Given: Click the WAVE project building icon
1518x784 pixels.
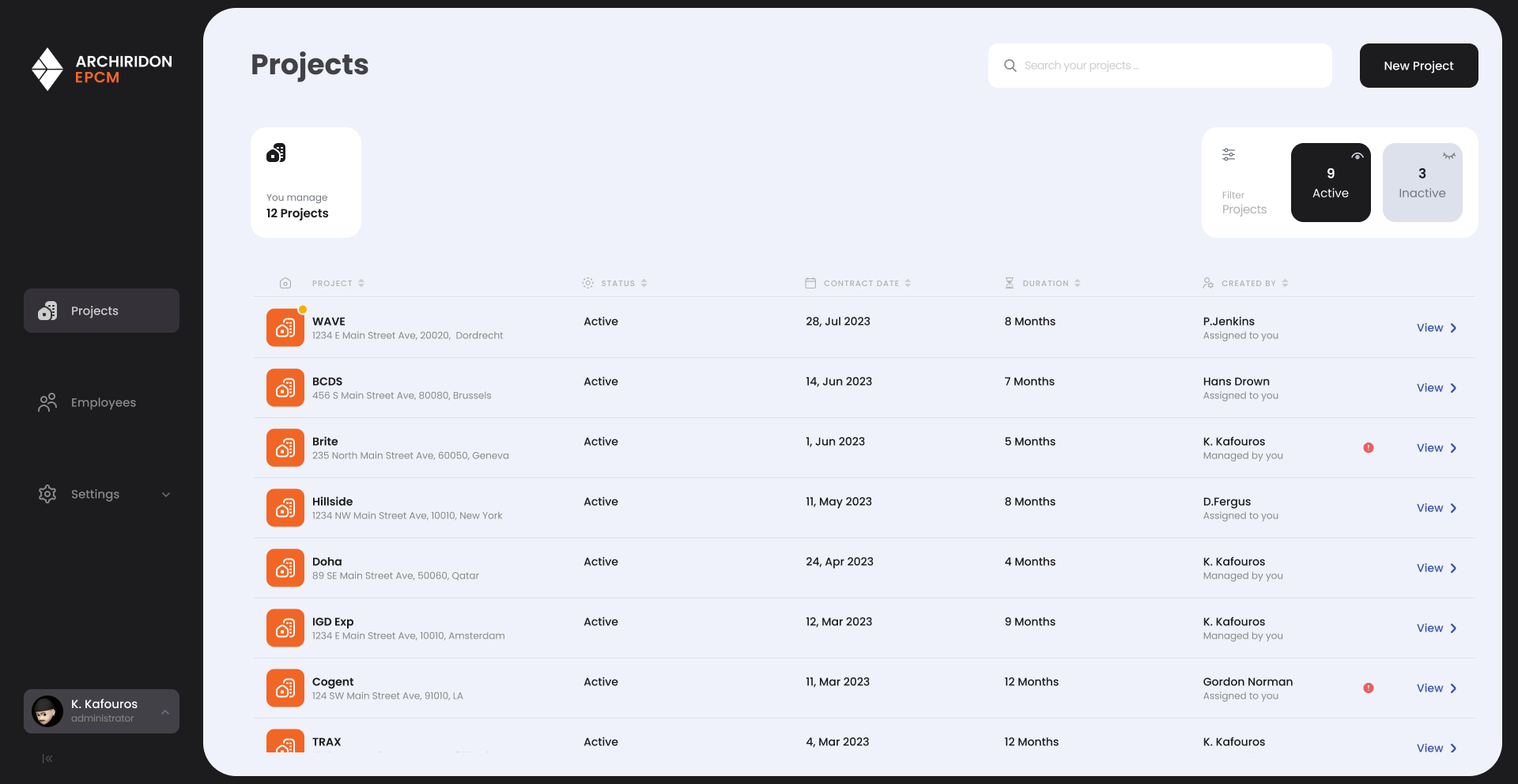Looking at the screenshot, I should 285,328.
